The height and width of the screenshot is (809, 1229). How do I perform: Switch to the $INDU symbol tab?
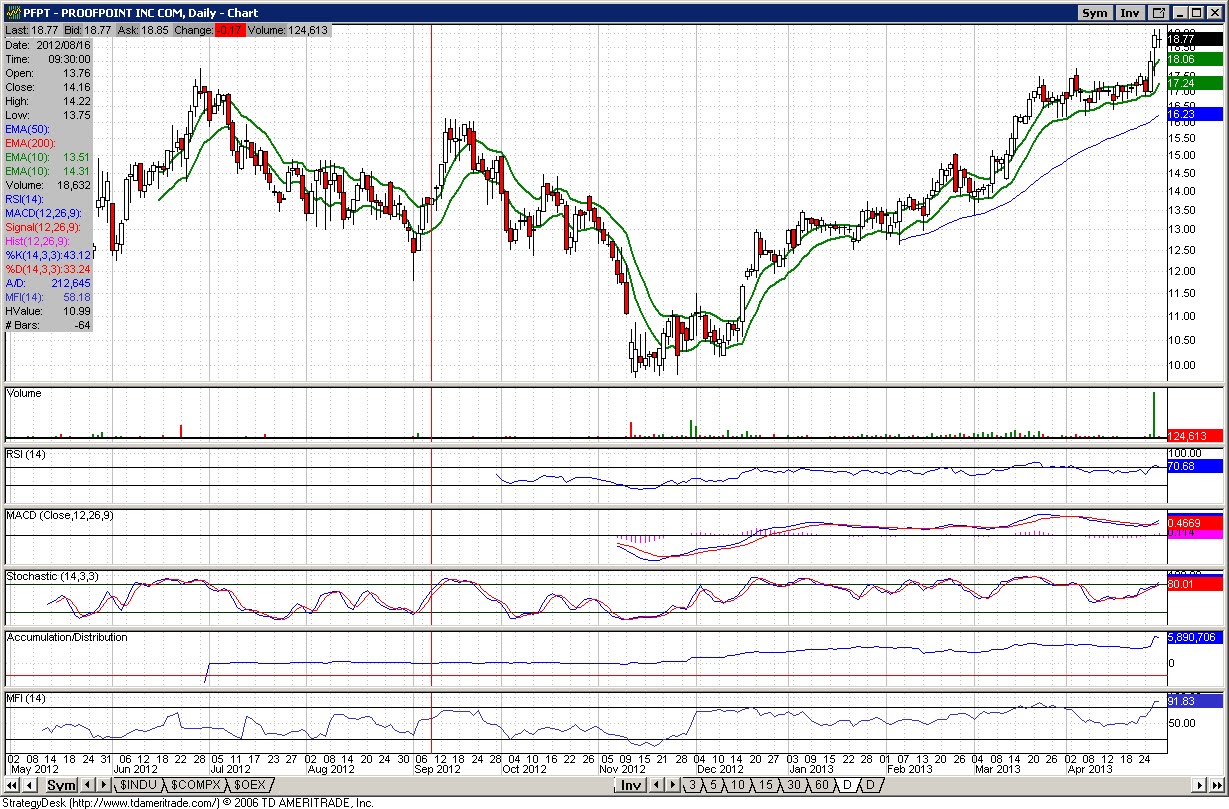(139, 785)
